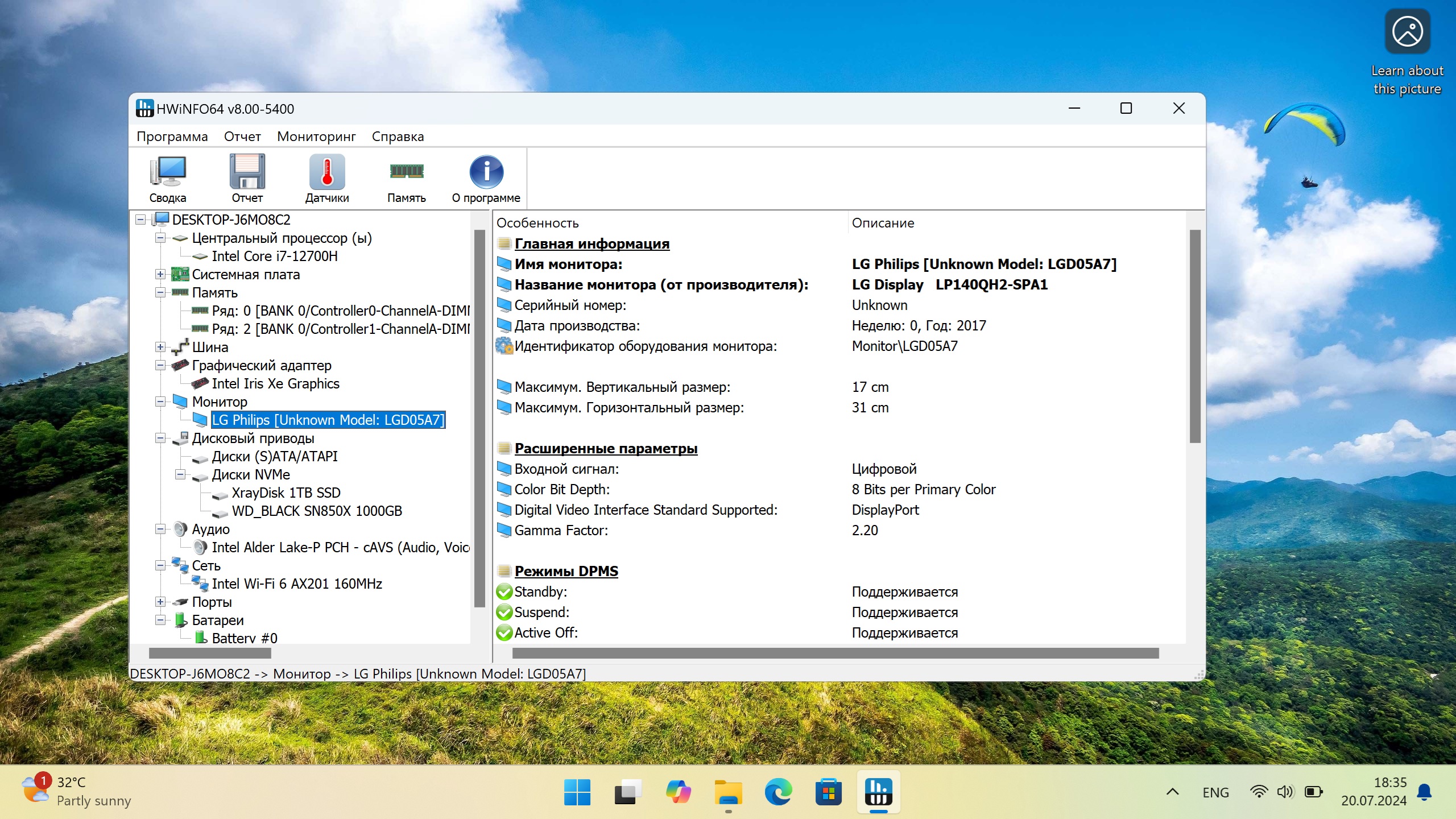
Task: Expand the Системная плата branch
Action: (160, 274)
